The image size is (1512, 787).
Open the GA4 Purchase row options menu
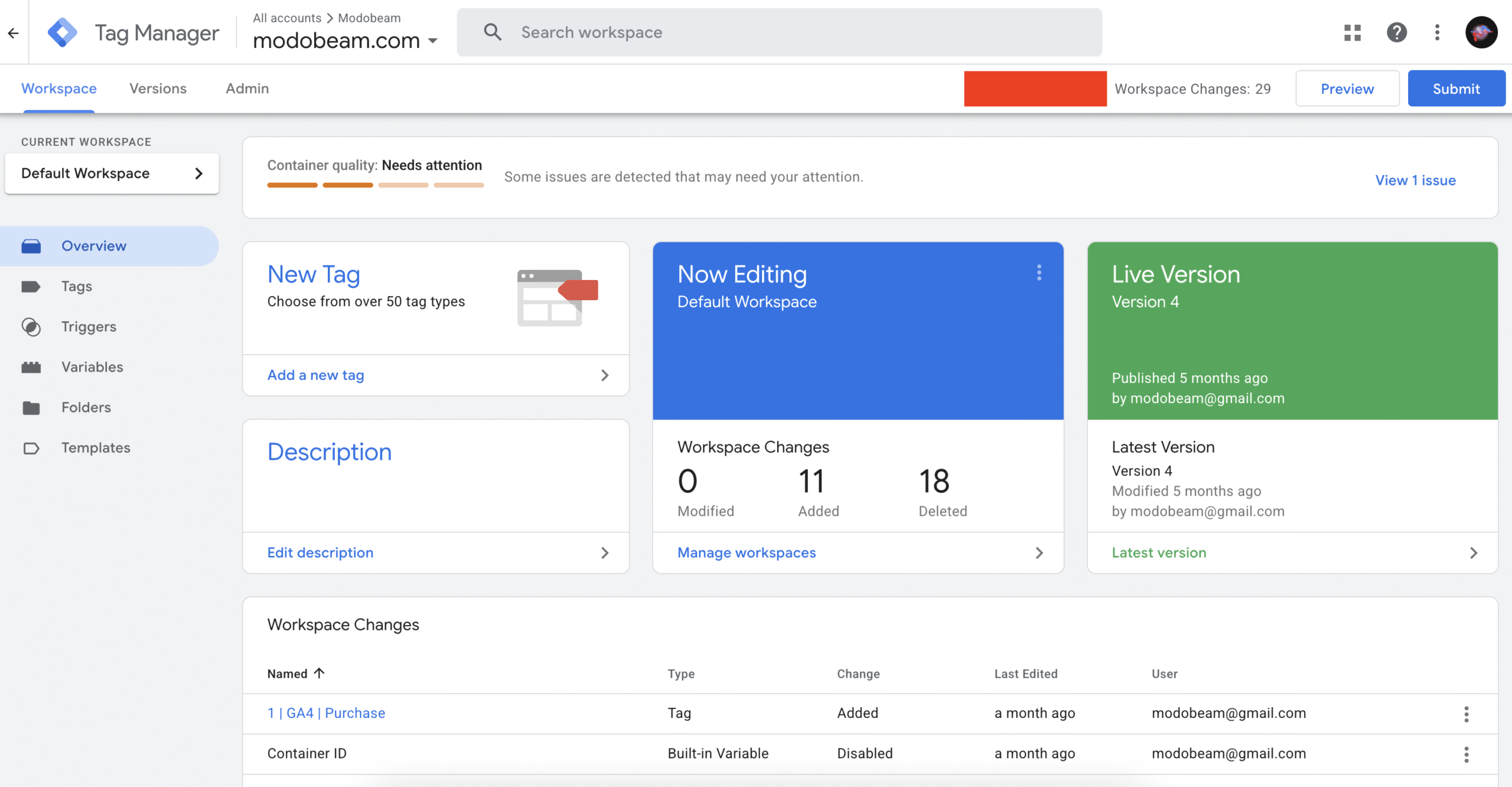click(1467, 714)
